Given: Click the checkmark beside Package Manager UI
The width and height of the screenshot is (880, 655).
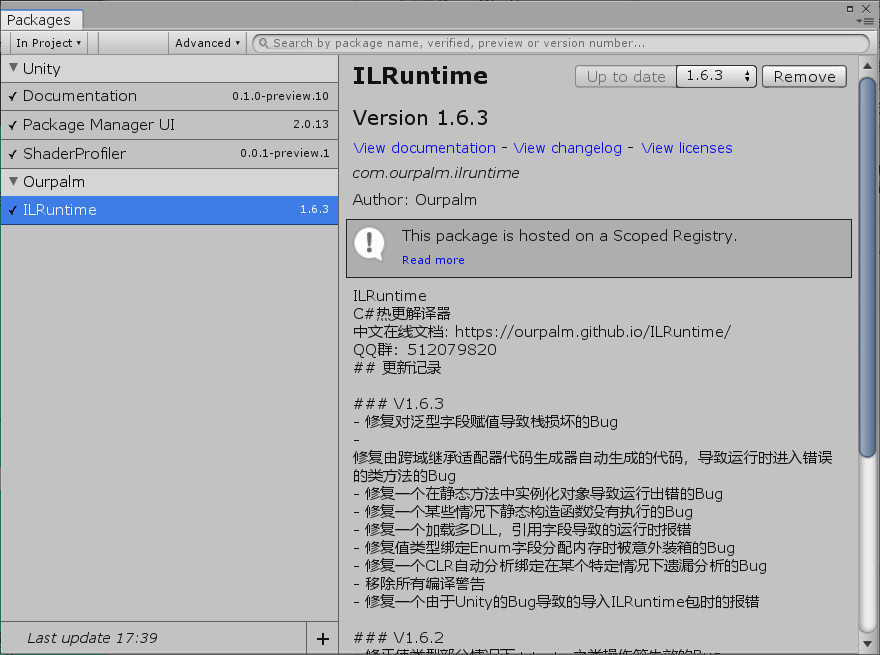Looking at the screenshot, I should point(12,125).
